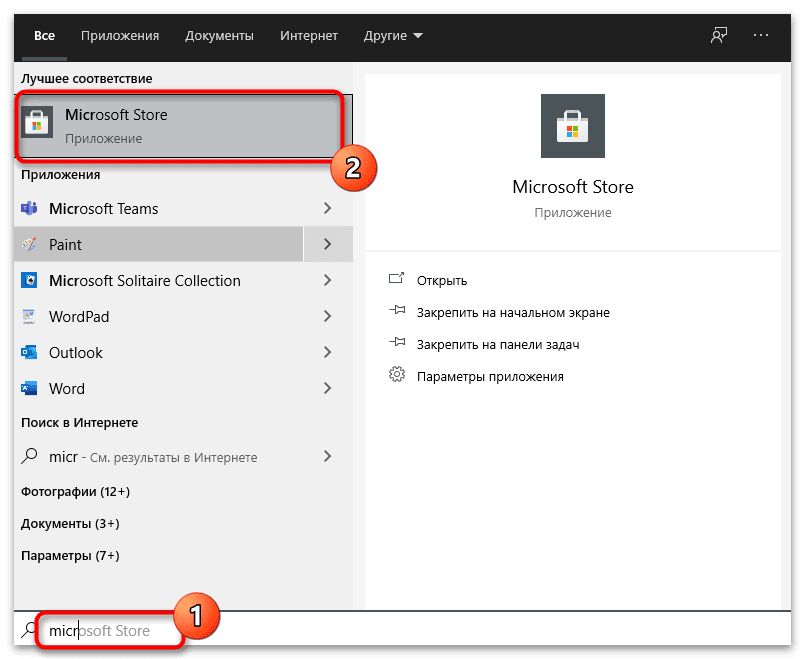Expand Microsoft Teams result chevron
This screenshot has width=805, height=659.
(x=328, y=208)
